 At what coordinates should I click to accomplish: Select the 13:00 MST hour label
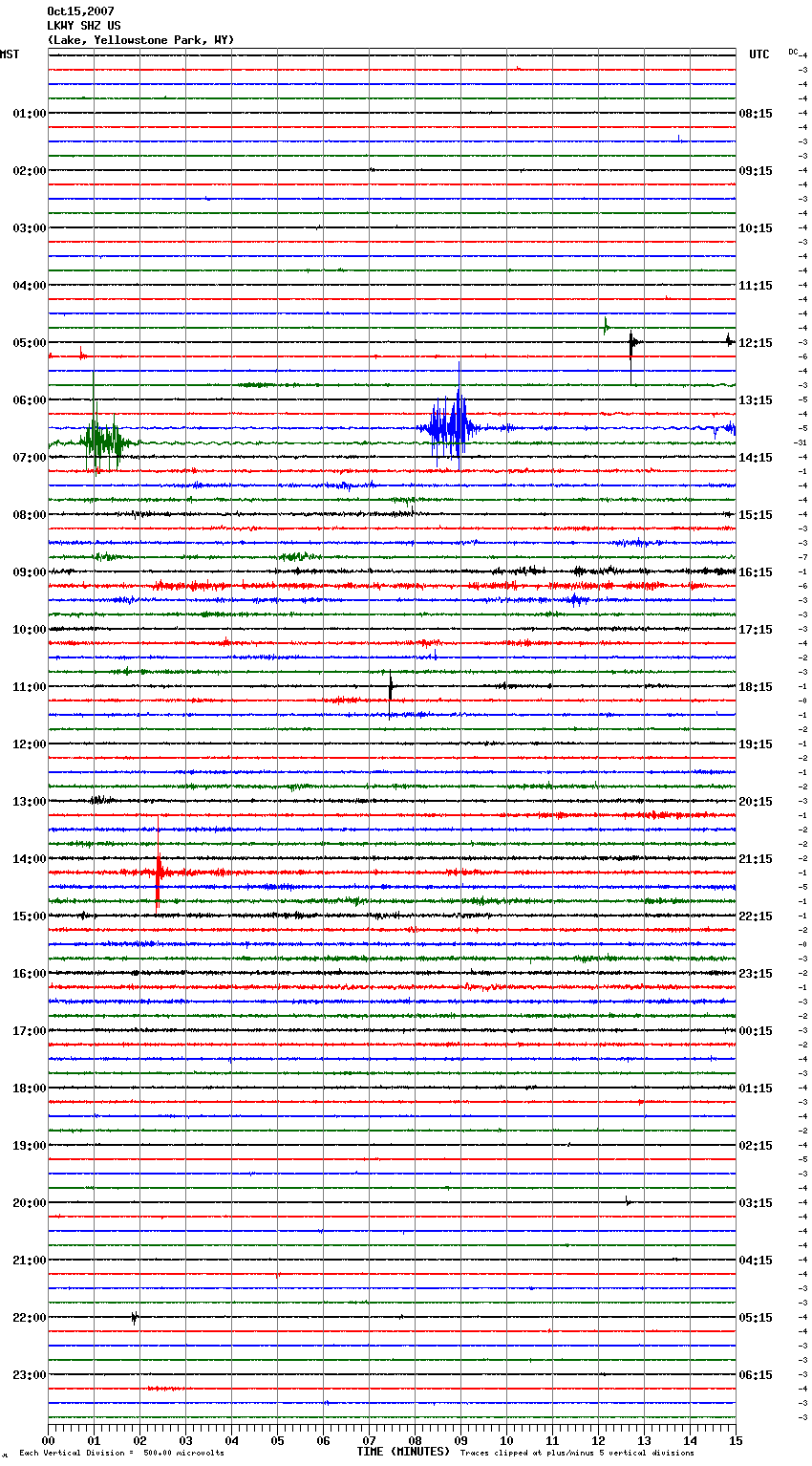click(29, 802)
